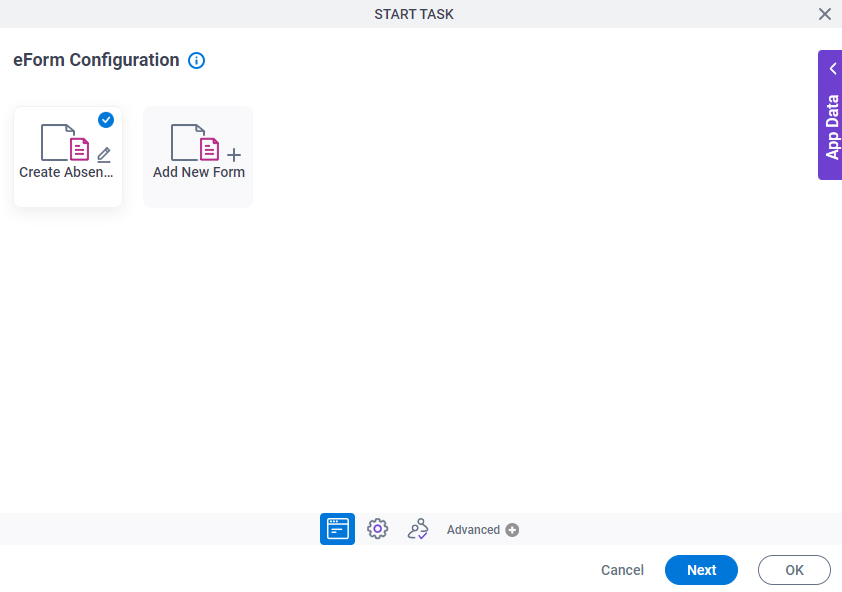Click the Add New Form card
The image size is (842, 592).
pyautogui.click(x=198, y=156)
